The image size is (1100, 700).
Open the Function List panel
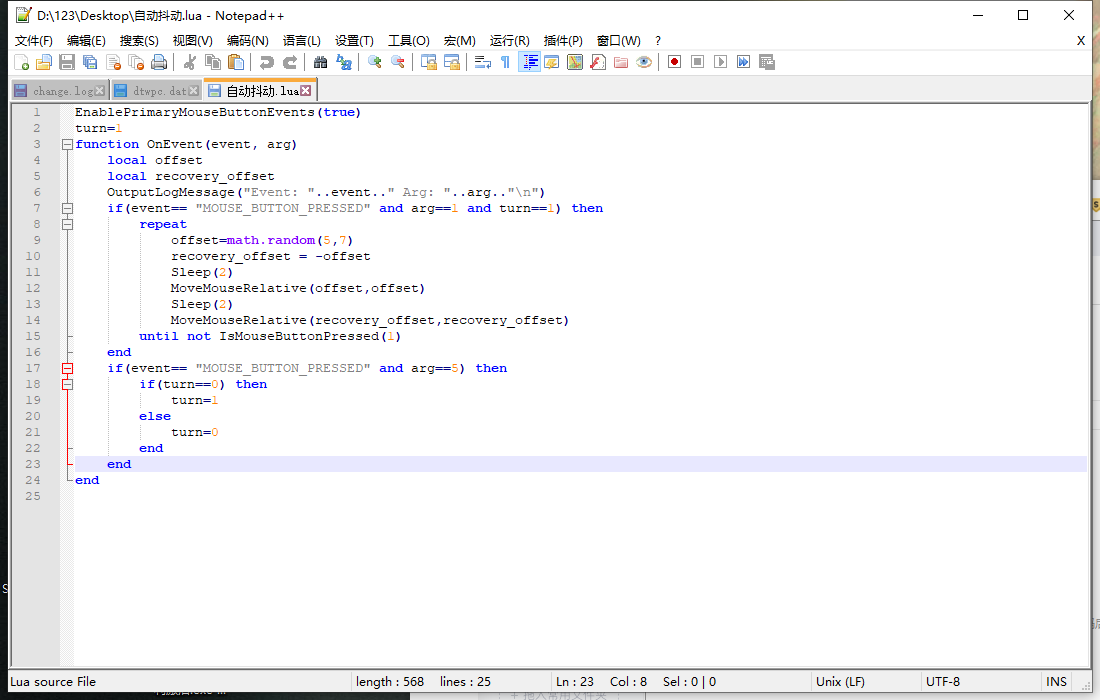coord(598,62)
